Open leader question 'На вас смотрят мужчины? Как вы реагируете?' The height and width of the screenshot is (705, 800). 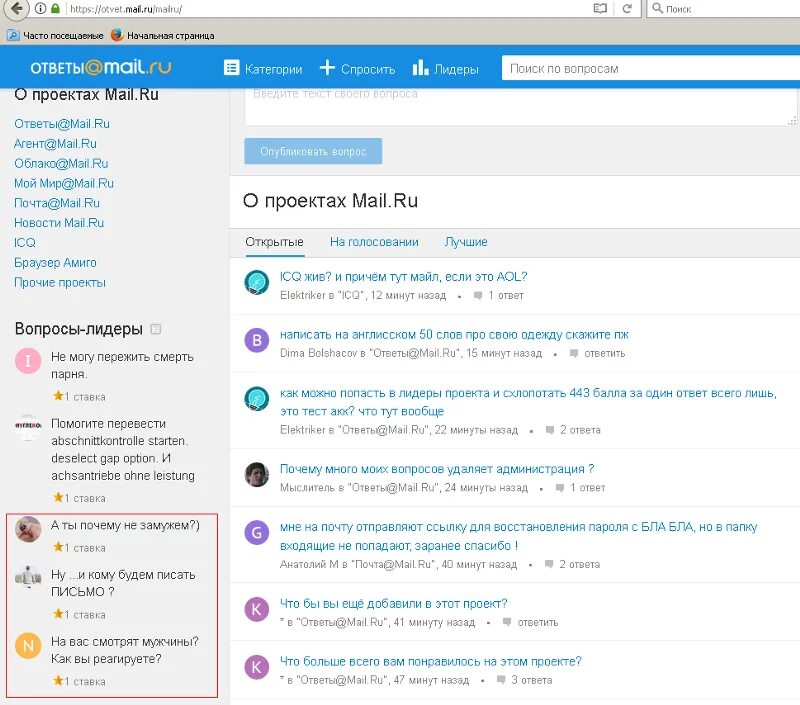coord(124,650)
